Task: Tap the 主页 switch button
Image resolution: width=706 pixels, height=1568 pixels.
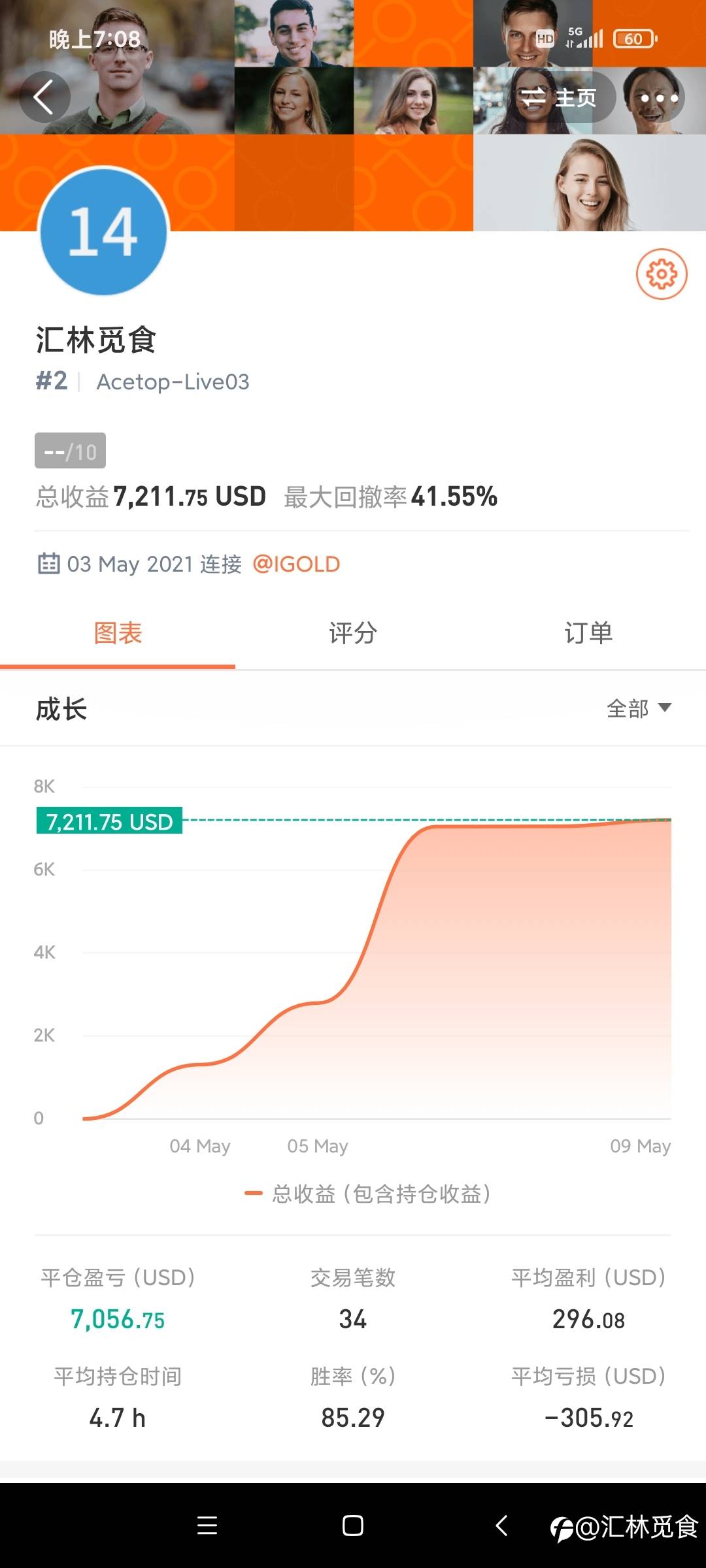Action: click(559, 98)
